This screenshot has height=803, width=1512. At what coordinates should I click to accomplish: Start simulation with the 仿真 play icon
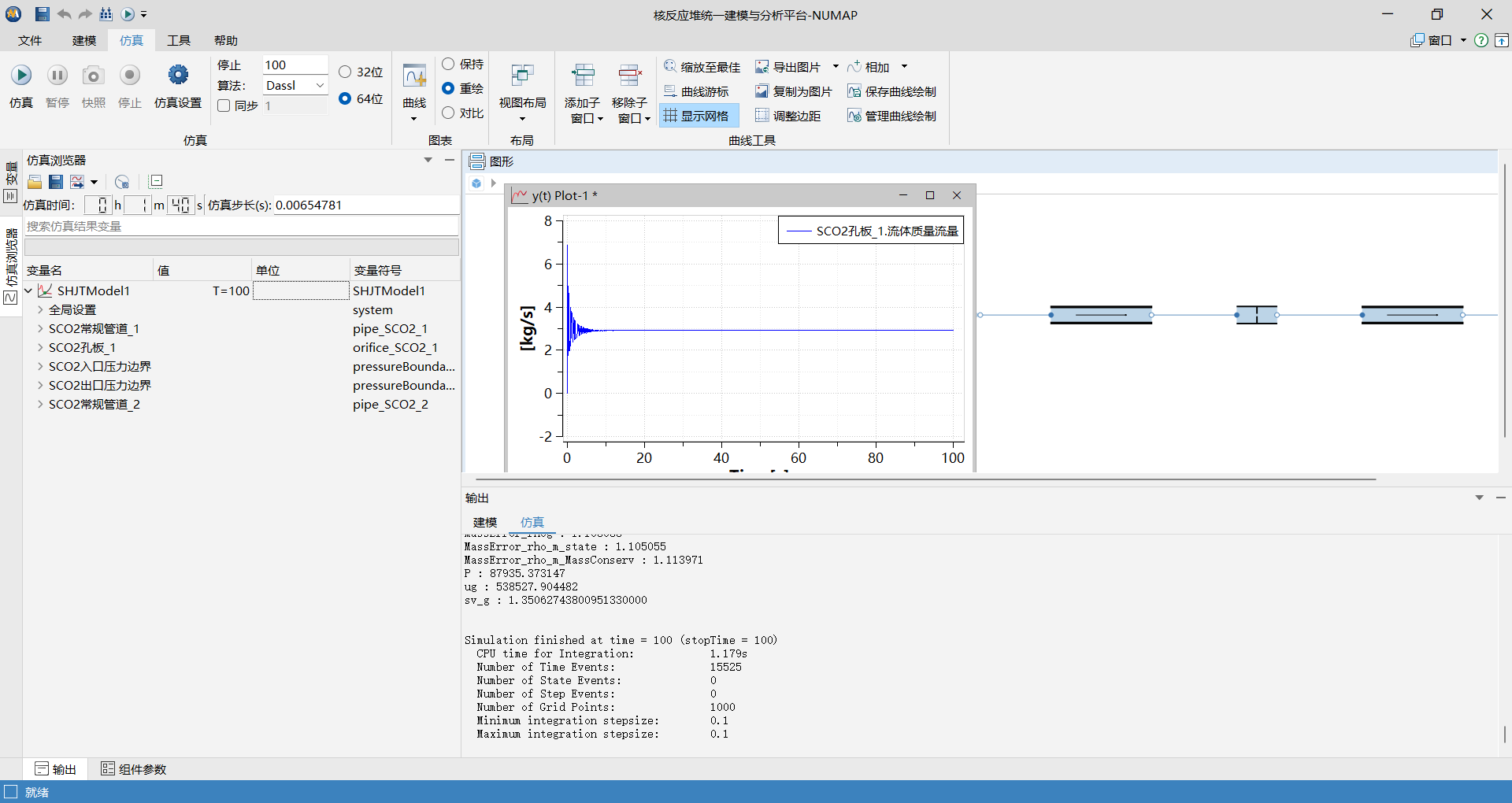pyautogui.click(x=21, y=76)
